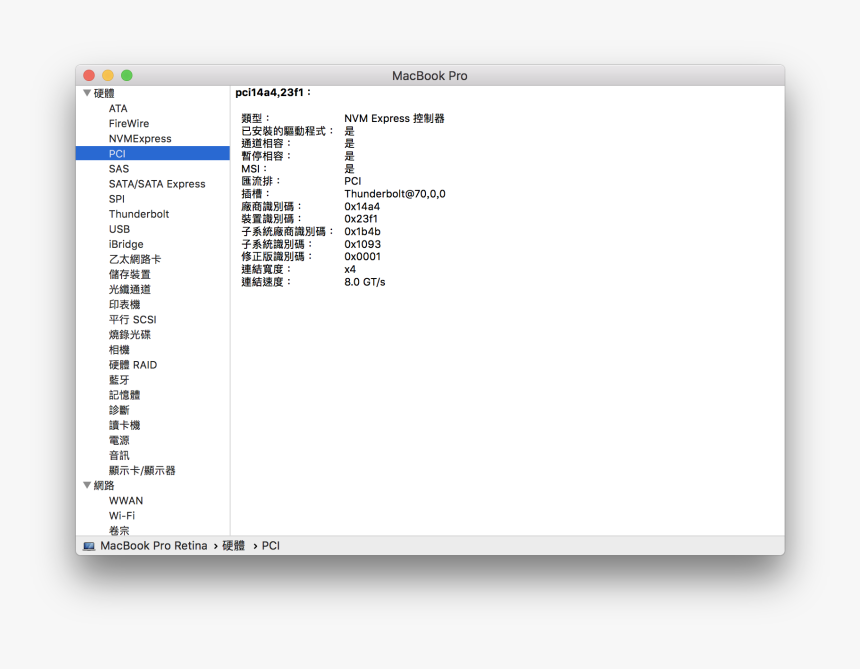Select WWAN under the network section

126,500
